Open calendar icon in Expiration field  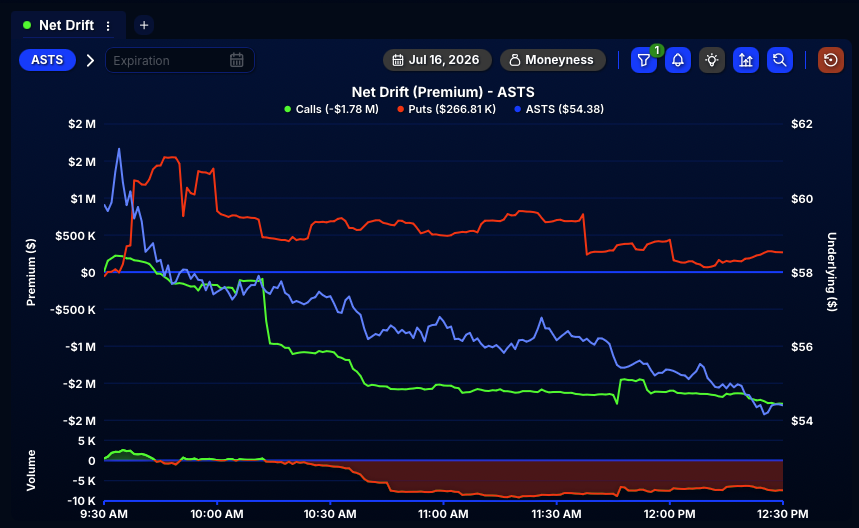pyautogui.click(x=237, y=60)
